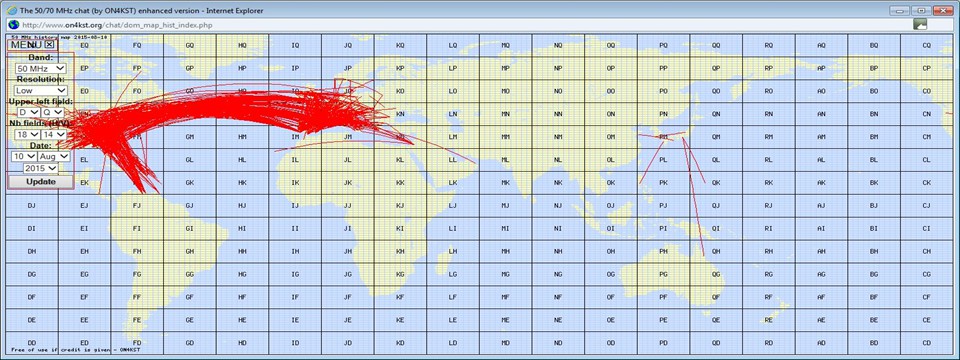Image resolution: width=960 pixels, height=360 pixels.
Task: Maximize the Internet Explorer window
Action: [x=920, y=10]
